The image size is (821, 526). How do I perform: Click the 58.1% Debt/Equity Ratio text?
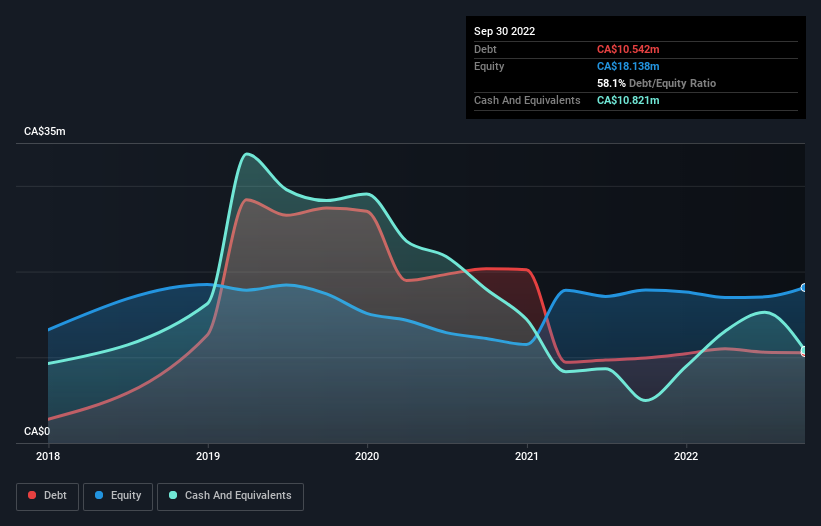click(656, 83)
